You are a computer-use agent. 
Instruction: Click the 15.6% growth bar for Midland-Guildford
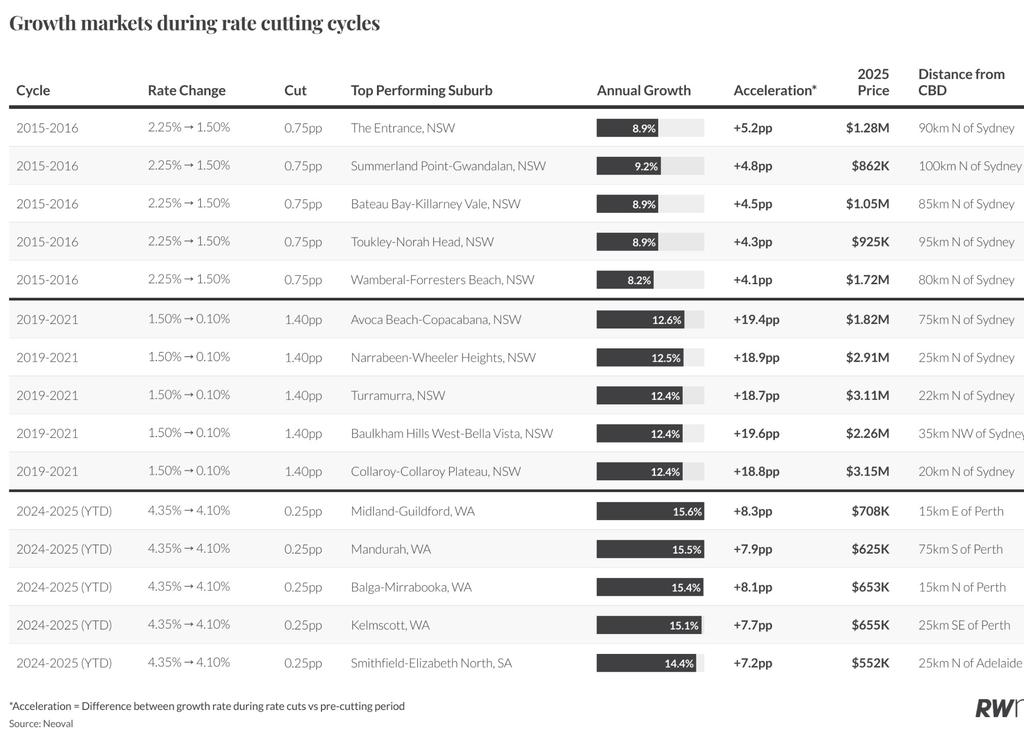(x=650, y=511)
